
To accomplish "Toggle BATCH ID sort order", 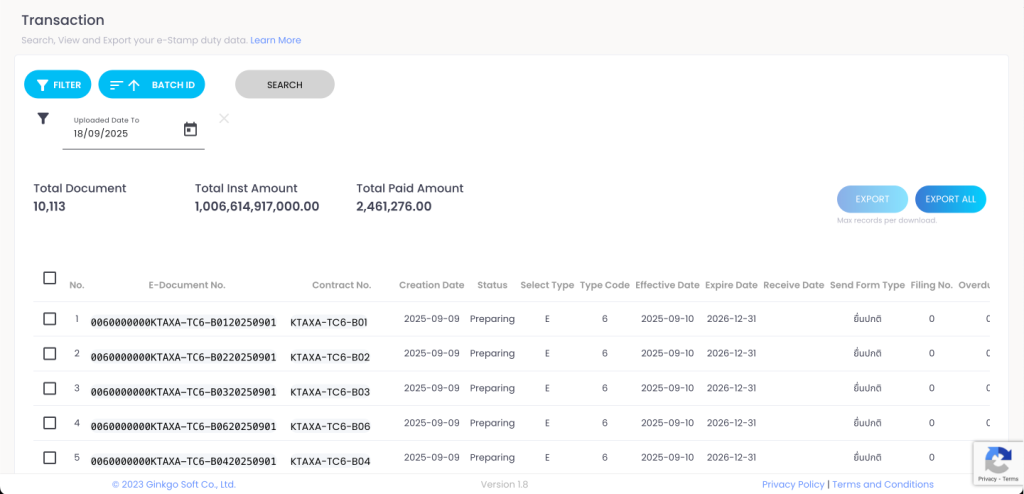I will click(x=151, y=85).
